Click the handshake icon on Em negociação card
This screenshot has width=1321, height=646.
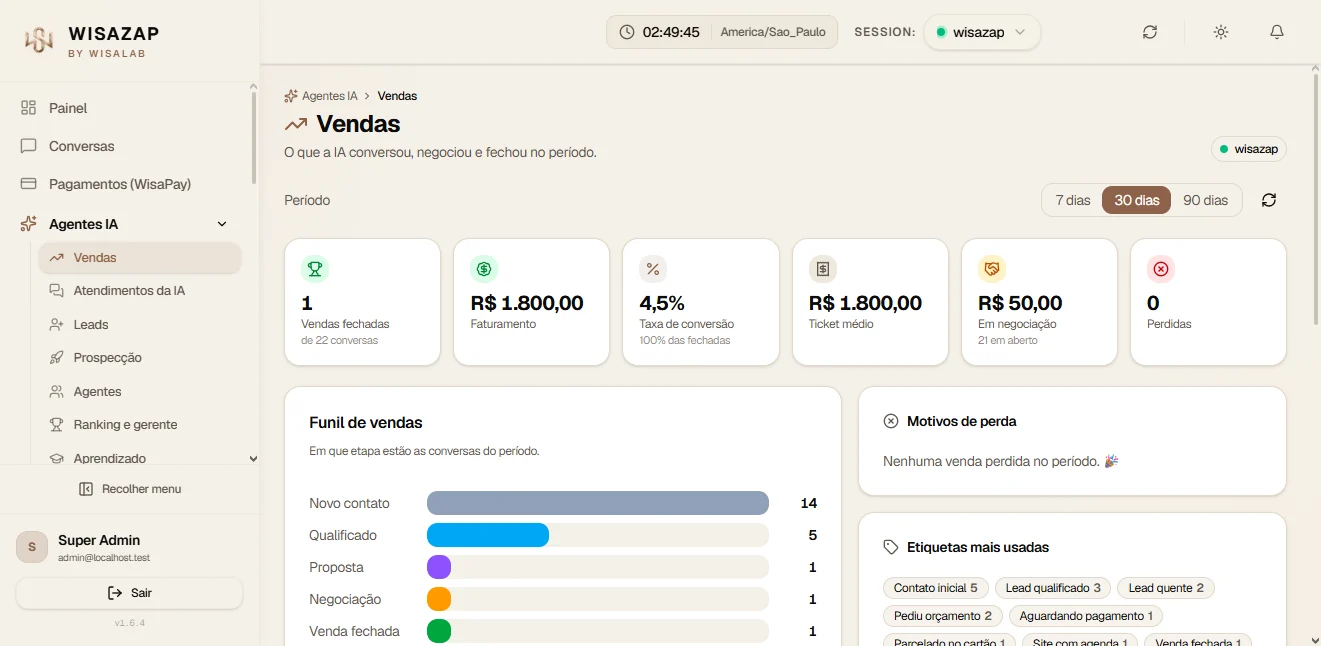(x=992, y=269)
